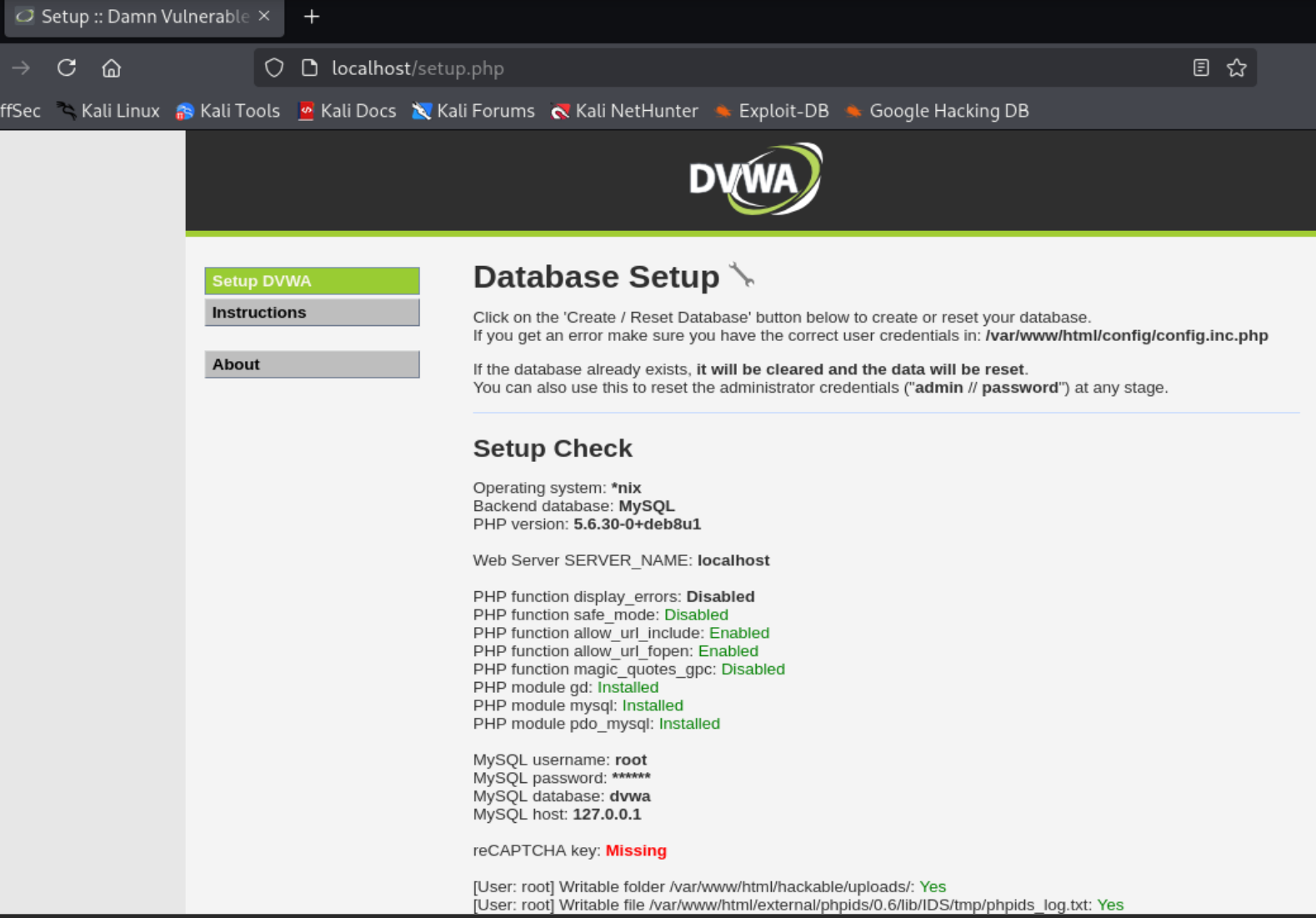The width and height of the screenshot is (1316, 918).
Task: Click the site information page icon
Action: click(309, 68)
